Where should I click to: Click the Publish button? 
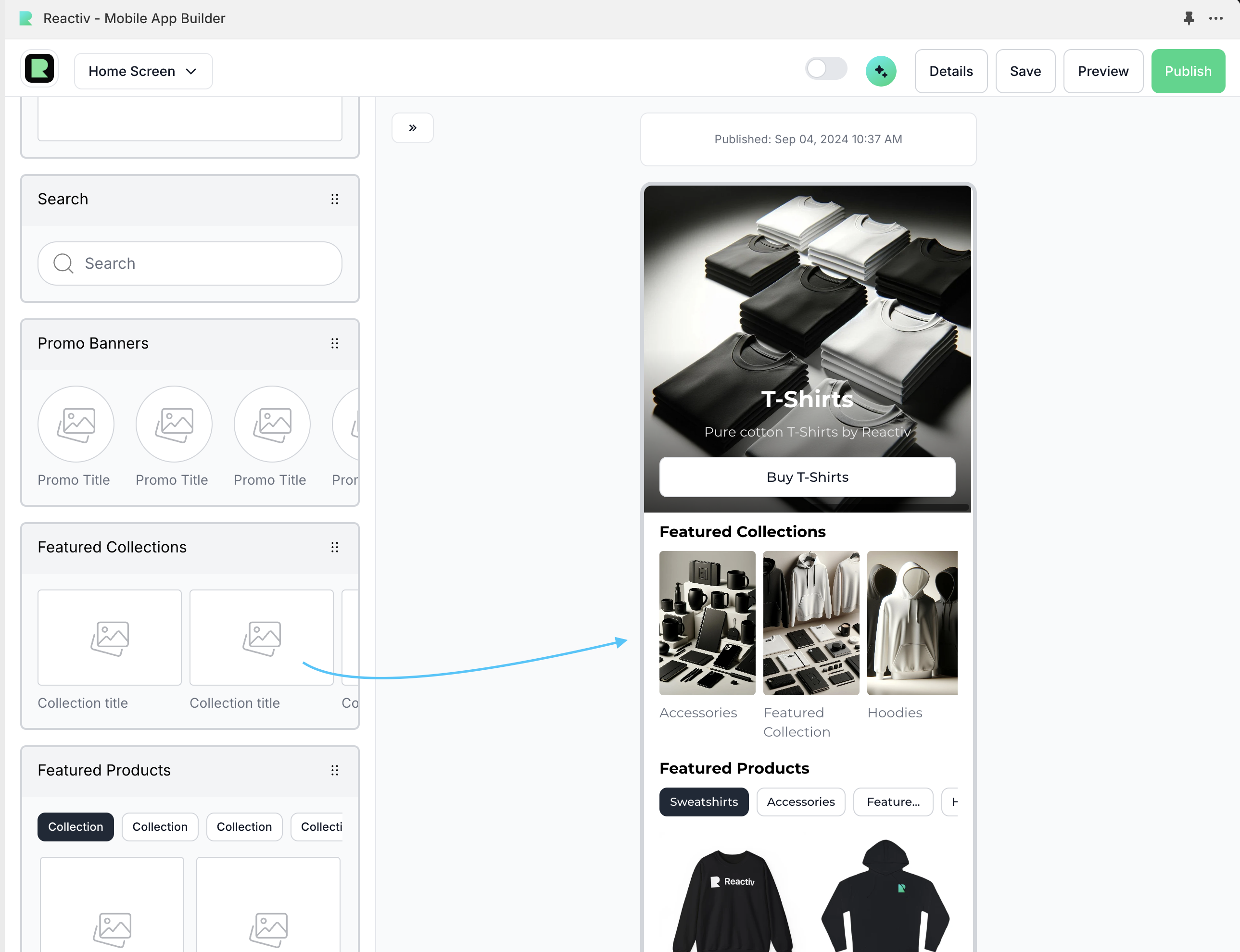coord(1187,71)
